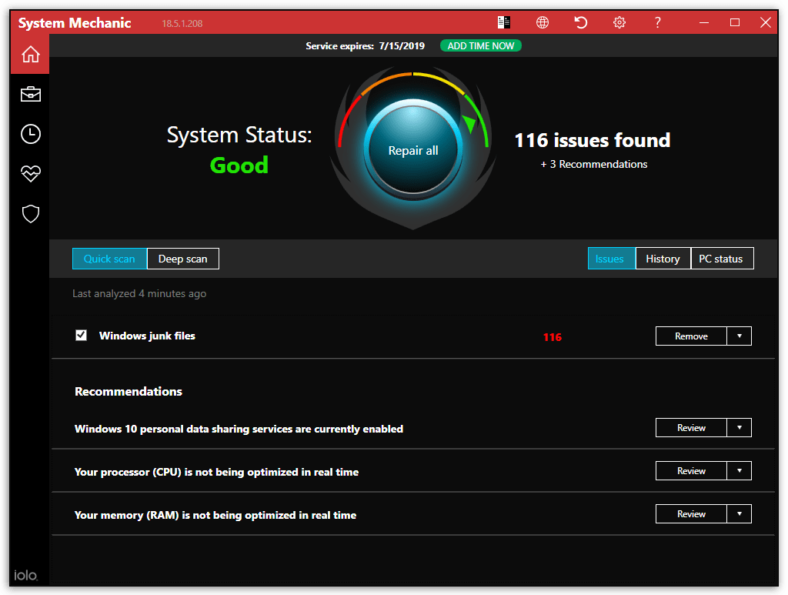The width and height of the screenshot is (788, 595).
Task: Expand Review dropdown for memory (RAM) row
Action: click(x=739, y=514)
